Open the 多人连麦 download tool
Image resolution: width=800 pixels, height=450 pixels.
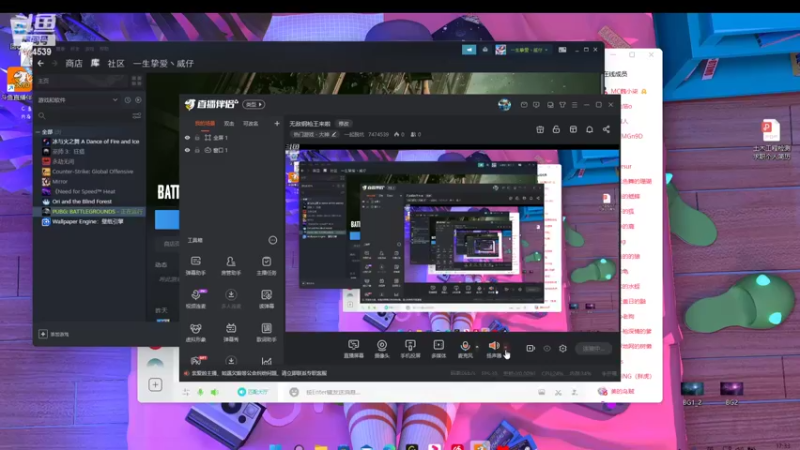point(231,299)
